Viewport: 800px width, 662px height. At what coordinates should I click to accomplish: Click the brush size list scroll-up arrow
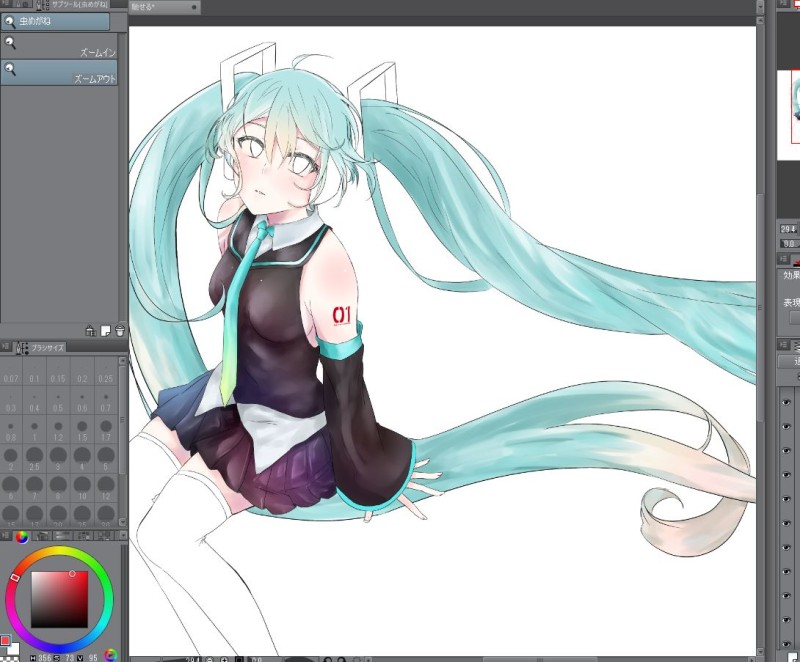pos(122,361)
